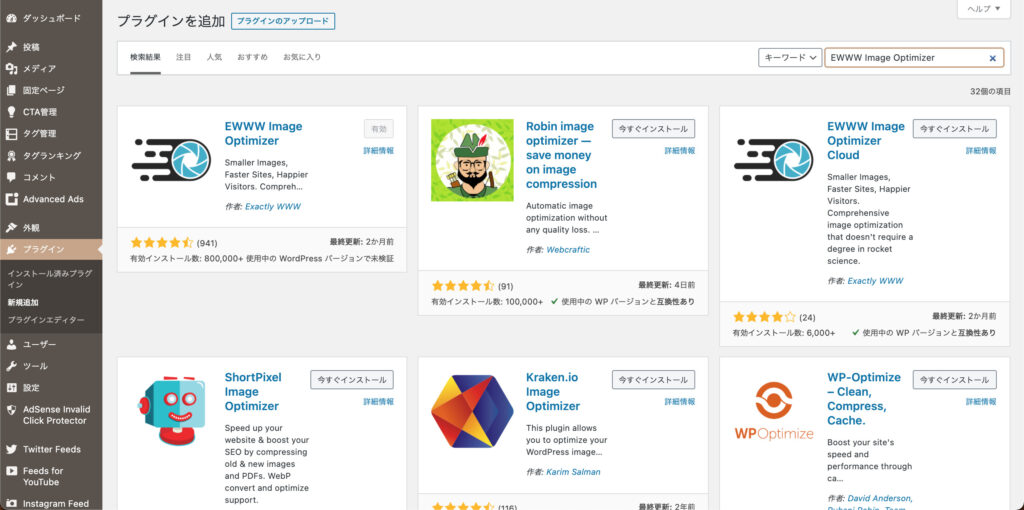The height and width of the screenshot is (510, 1024).
Task: Click the shield icon for AdSense Invalid Click Protector
Action: point(10,409)
